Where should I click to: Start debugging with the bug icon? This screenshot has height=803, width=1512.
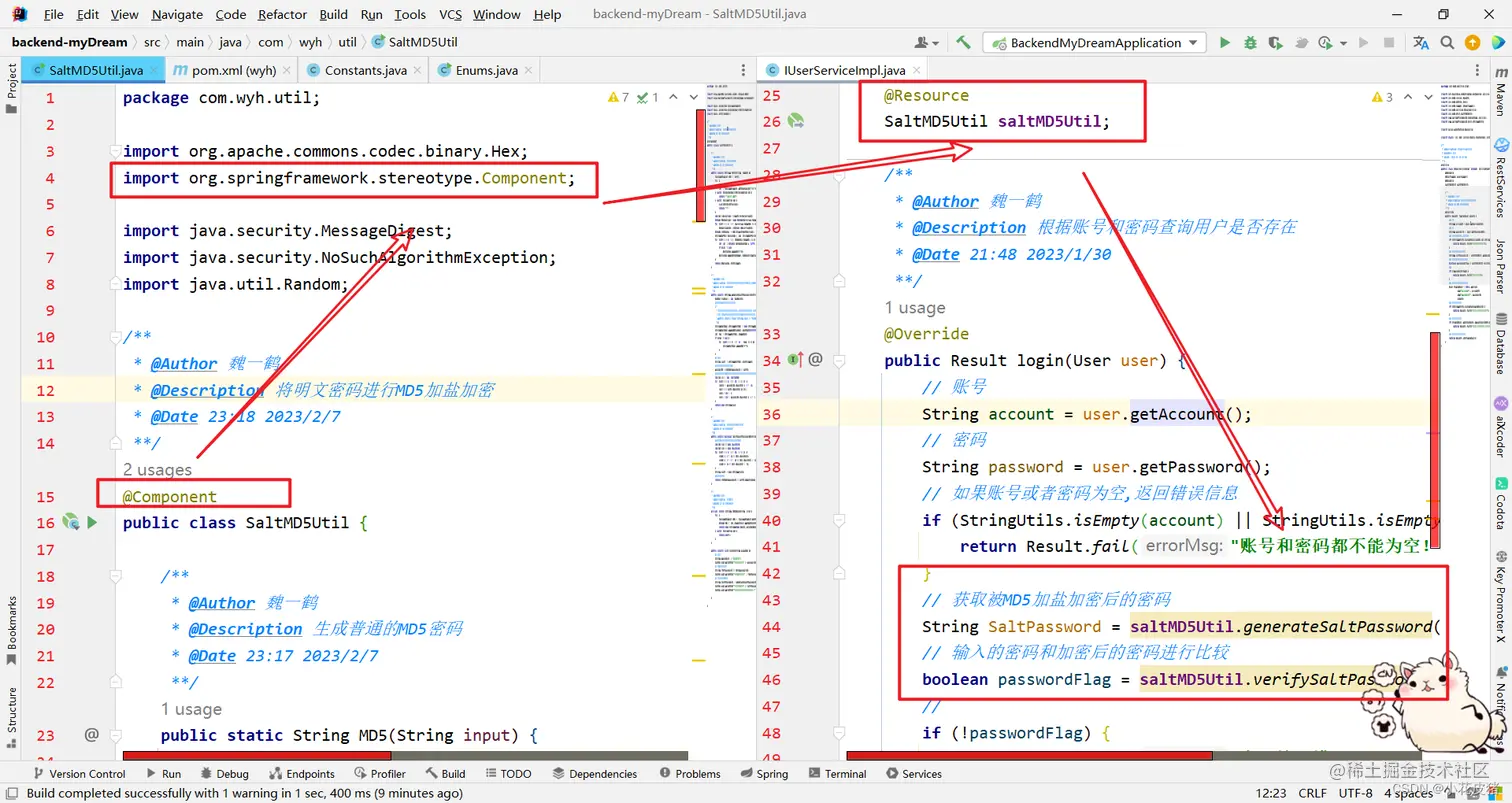[1250, 42]
